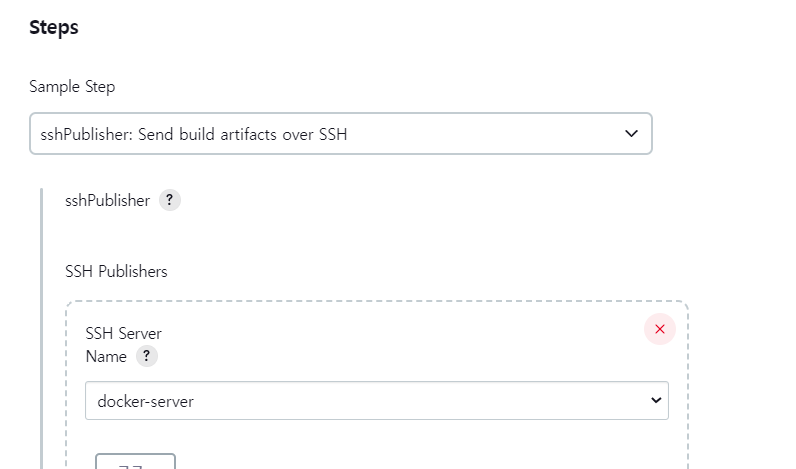Expand the Sample Step dropdown arrow
The image size is (796, 469).
(x=631, y=133)
